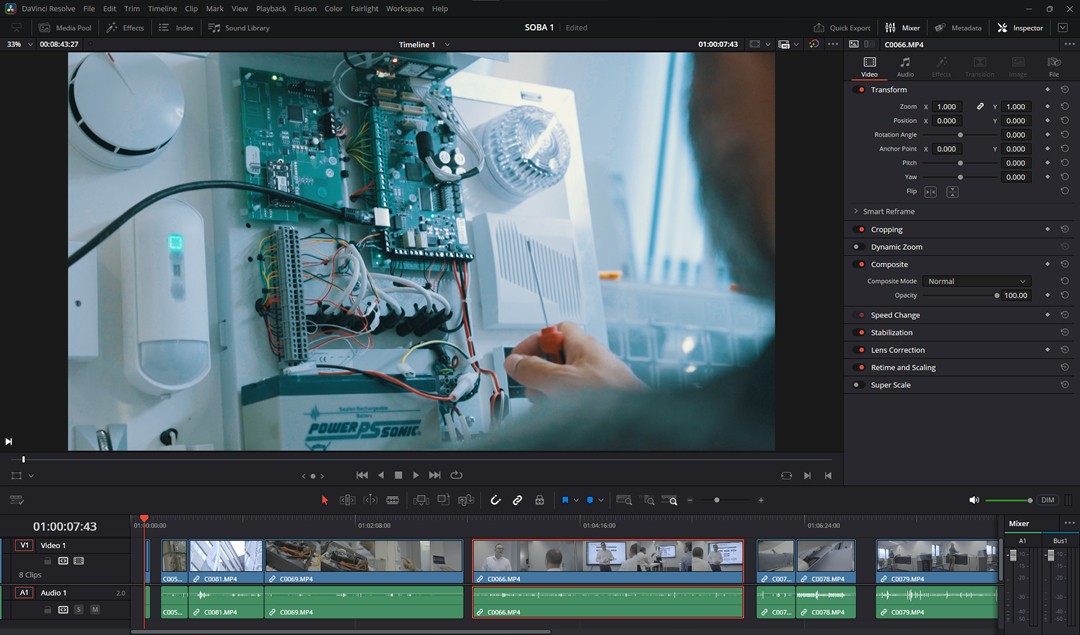
Task: Open the Fusion menu
Action: point(305,9)
